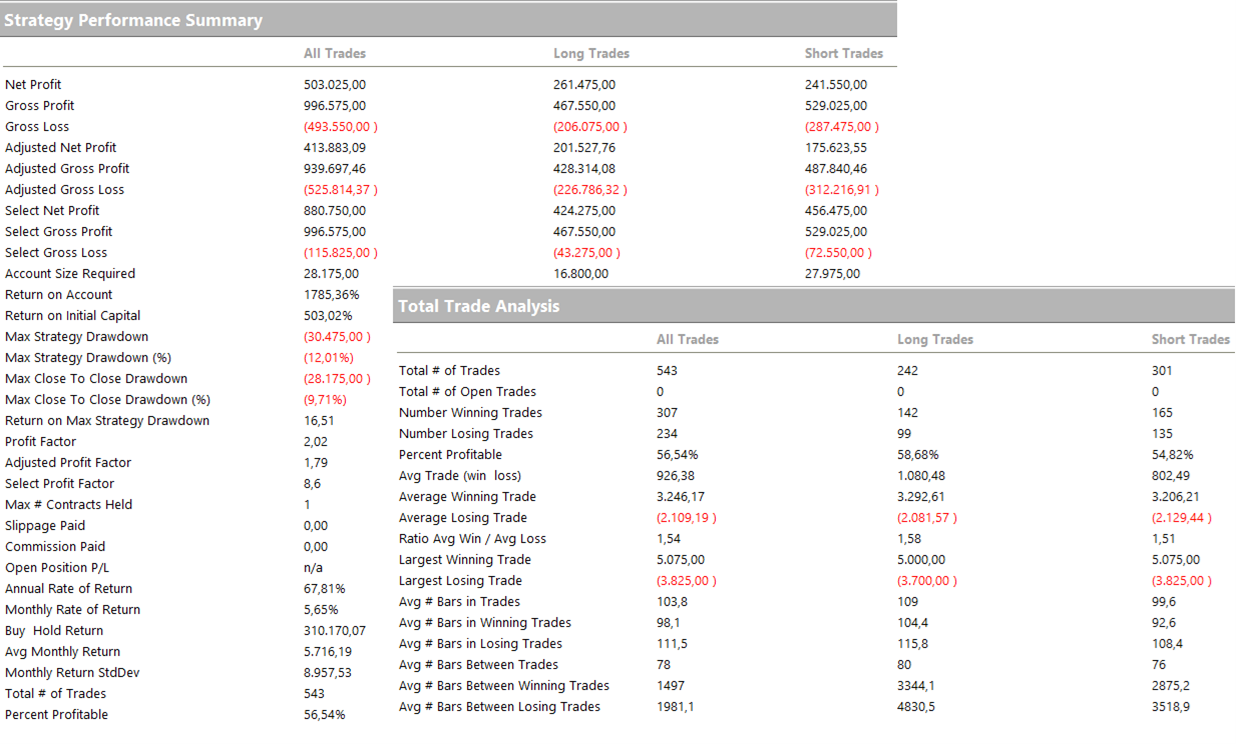
Task: Select the Average Winning Trade label
Action: [x=467, y=497]
